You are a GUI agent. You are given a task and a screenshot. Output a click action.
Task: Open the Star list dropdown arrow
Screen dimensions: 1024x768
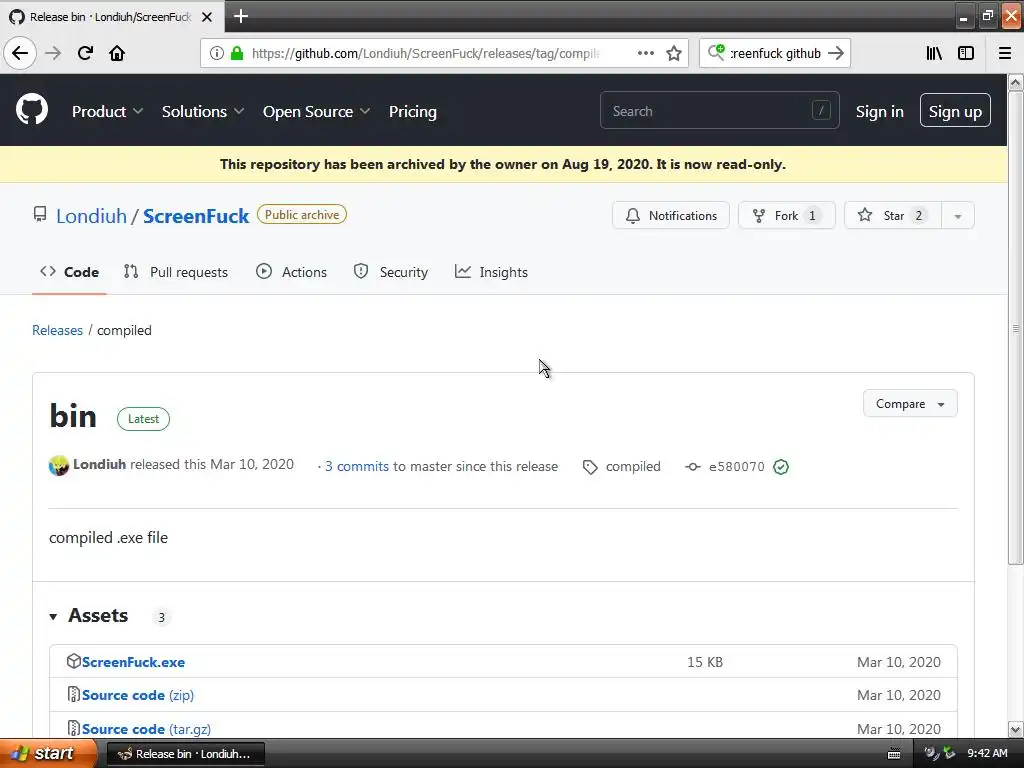click(x=957, y=216)
